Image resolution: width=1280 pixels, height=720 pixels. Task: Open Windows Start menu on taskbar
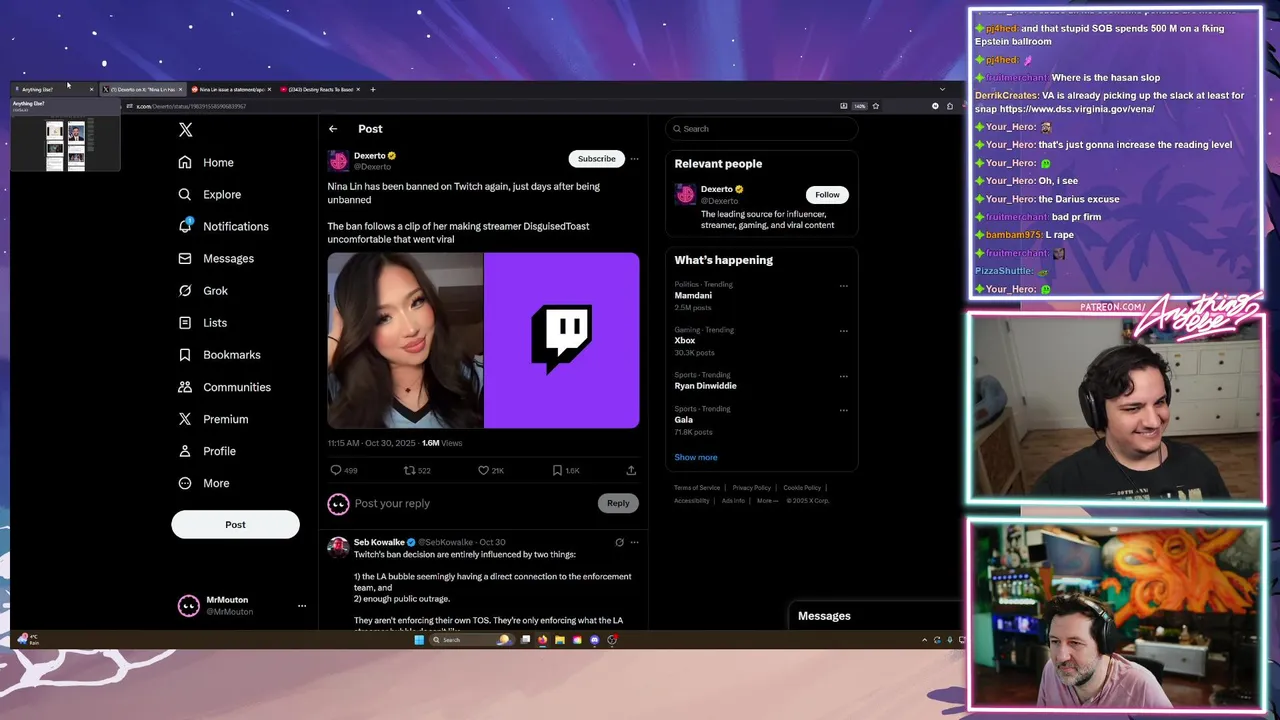[x=419, y=640]
